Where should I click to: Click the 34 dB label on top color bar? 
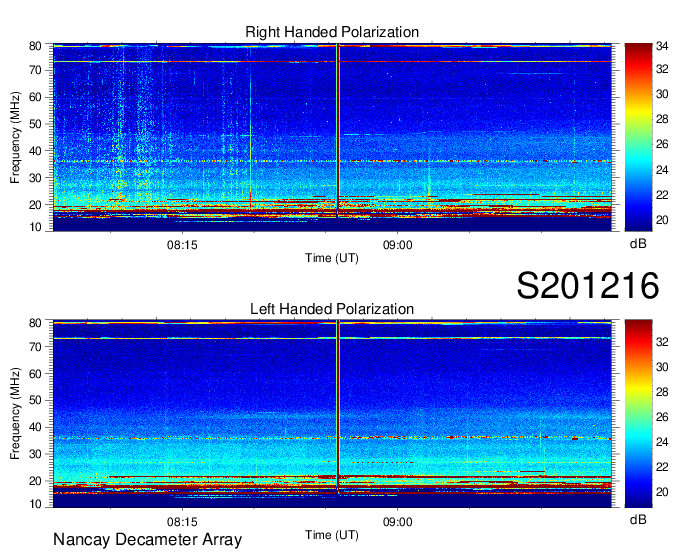tap(662, 46)
